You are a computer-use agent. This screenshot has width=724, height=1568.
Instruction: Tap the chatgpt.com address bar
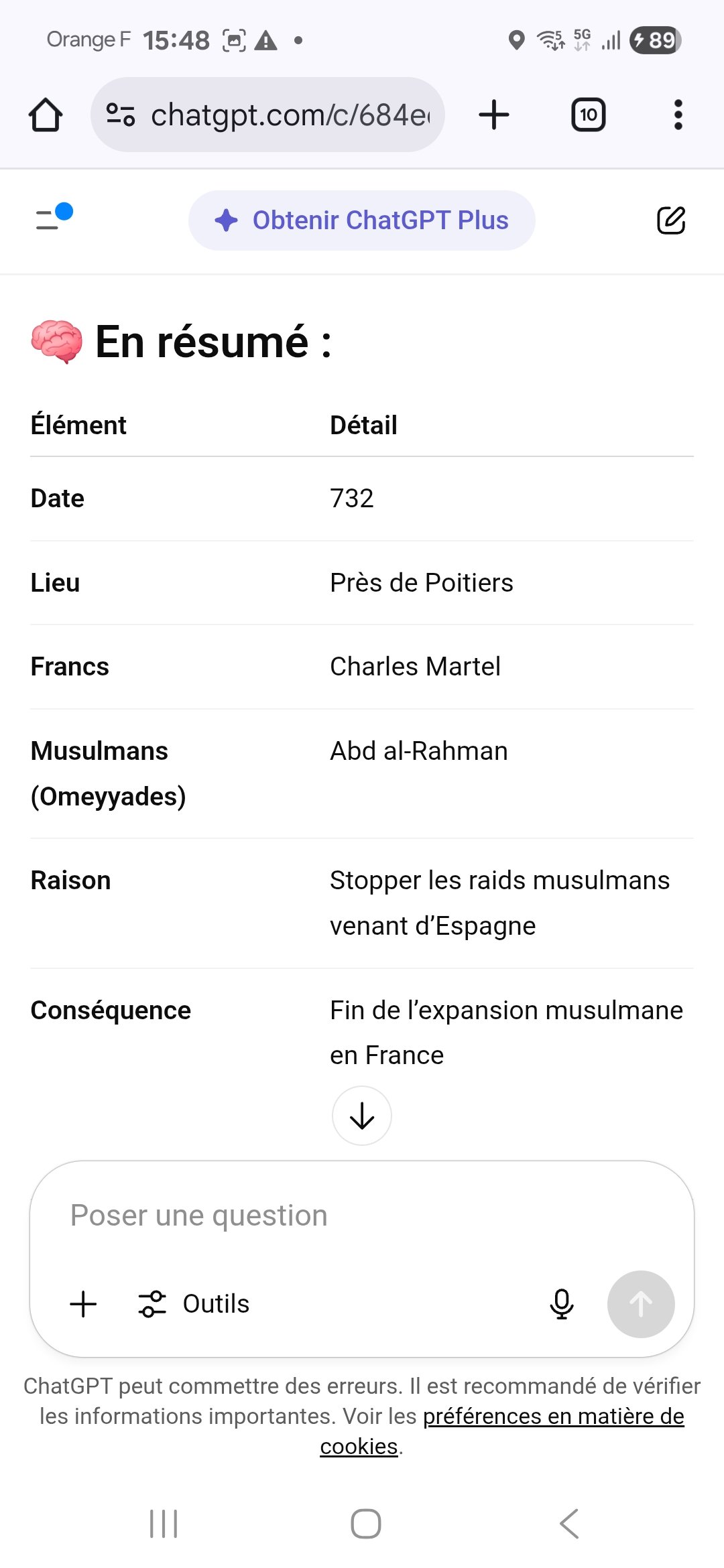click(288, 115)
